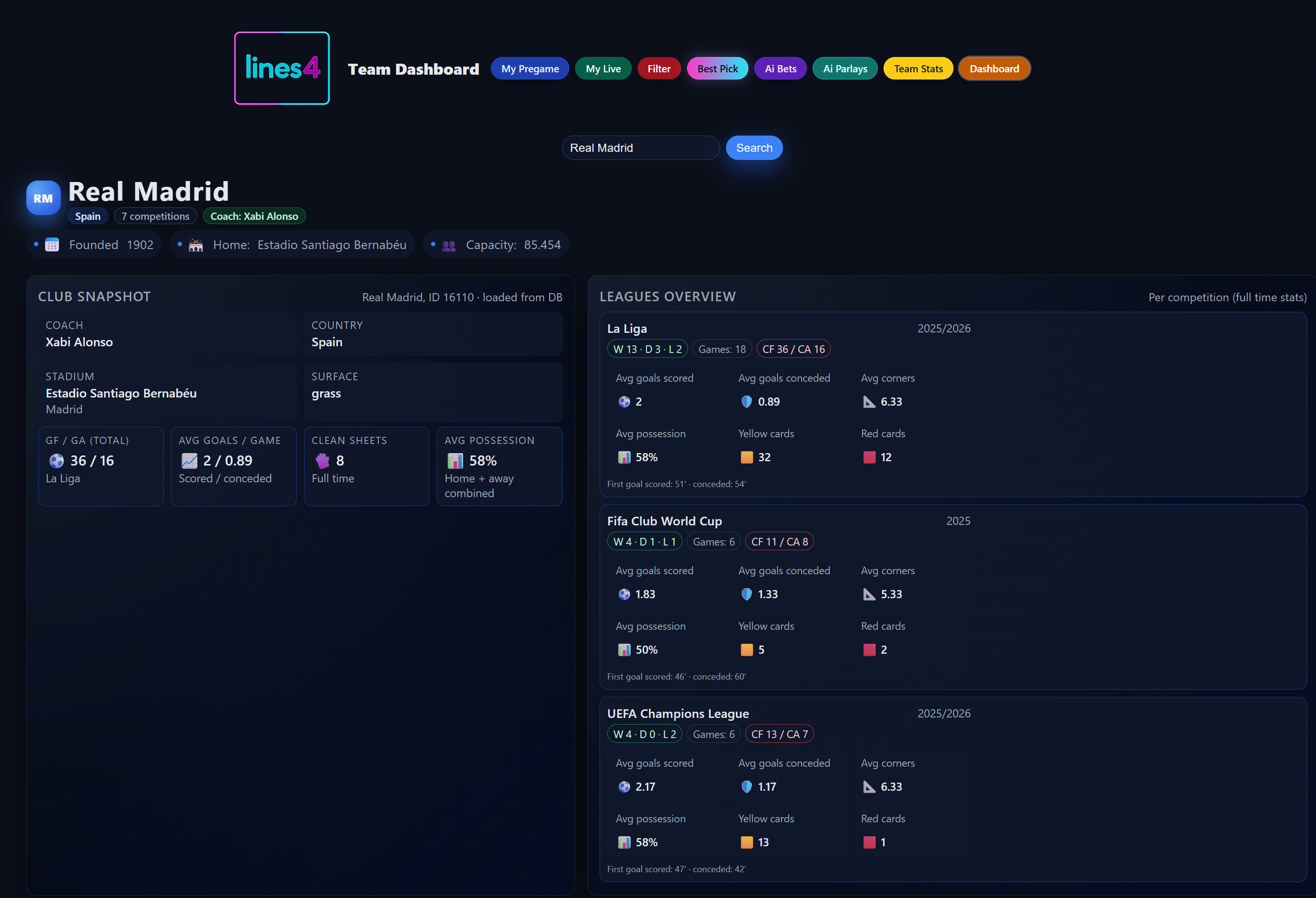Click La Liga avg goals conceded shield icon
The image size is (1316, 898).
pyautogui.click(x=746, y=401)
